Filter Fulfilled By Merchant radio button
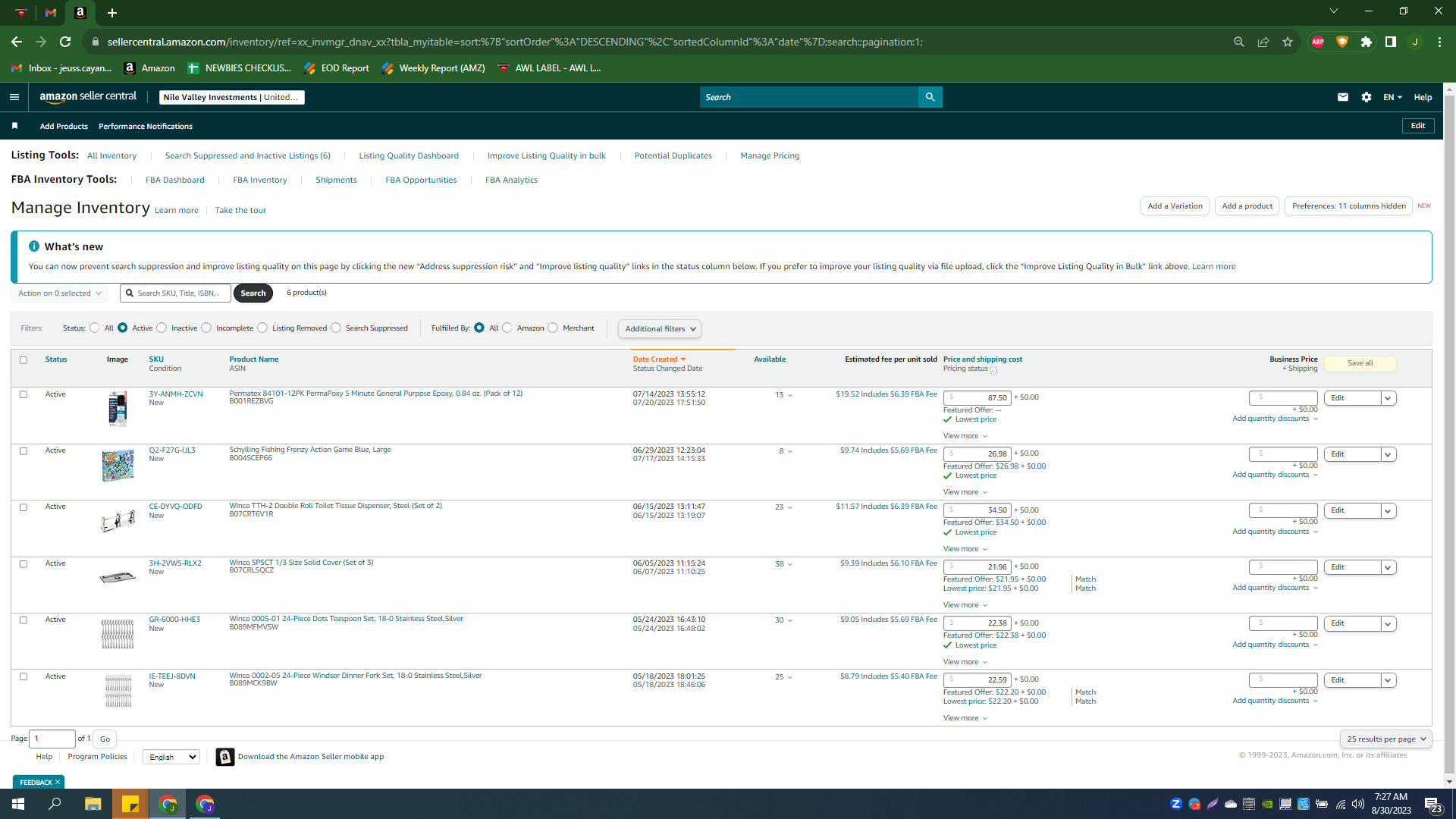Viewport: 1456px width, 819px height. click(x=553, y=328)
